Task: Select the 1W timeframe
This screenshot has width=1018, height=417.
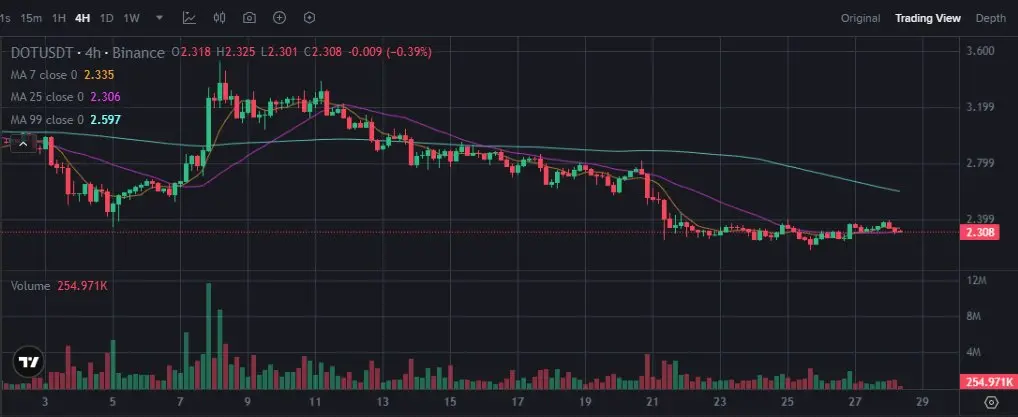Action: pos(131,18)
